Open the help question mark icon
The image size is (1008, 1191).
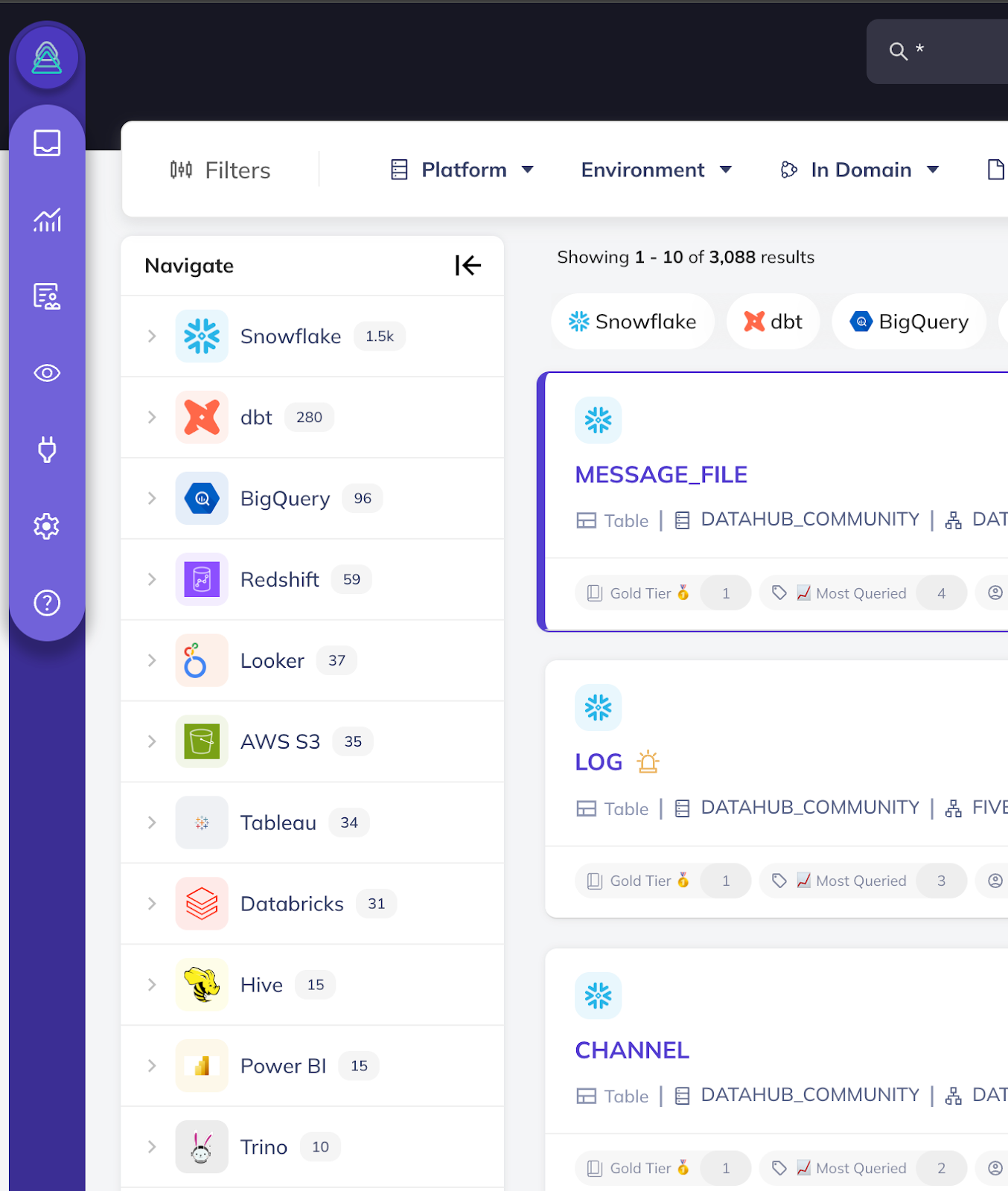(47, 603)
